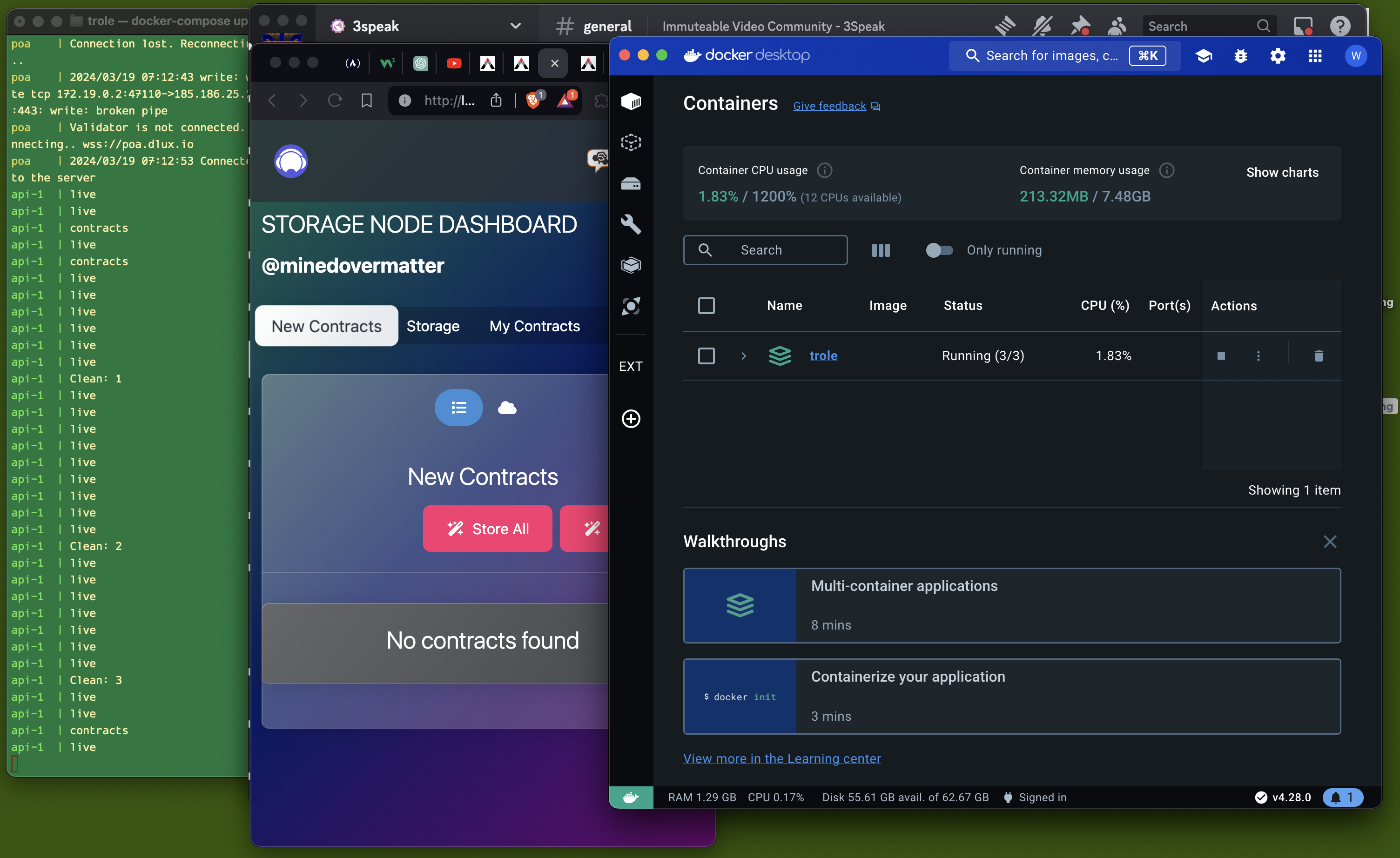This screenshot has width=1400, height=858.
Task: Open the Troubleshoot bug icon in Docker header
Action: (1240, 56)
